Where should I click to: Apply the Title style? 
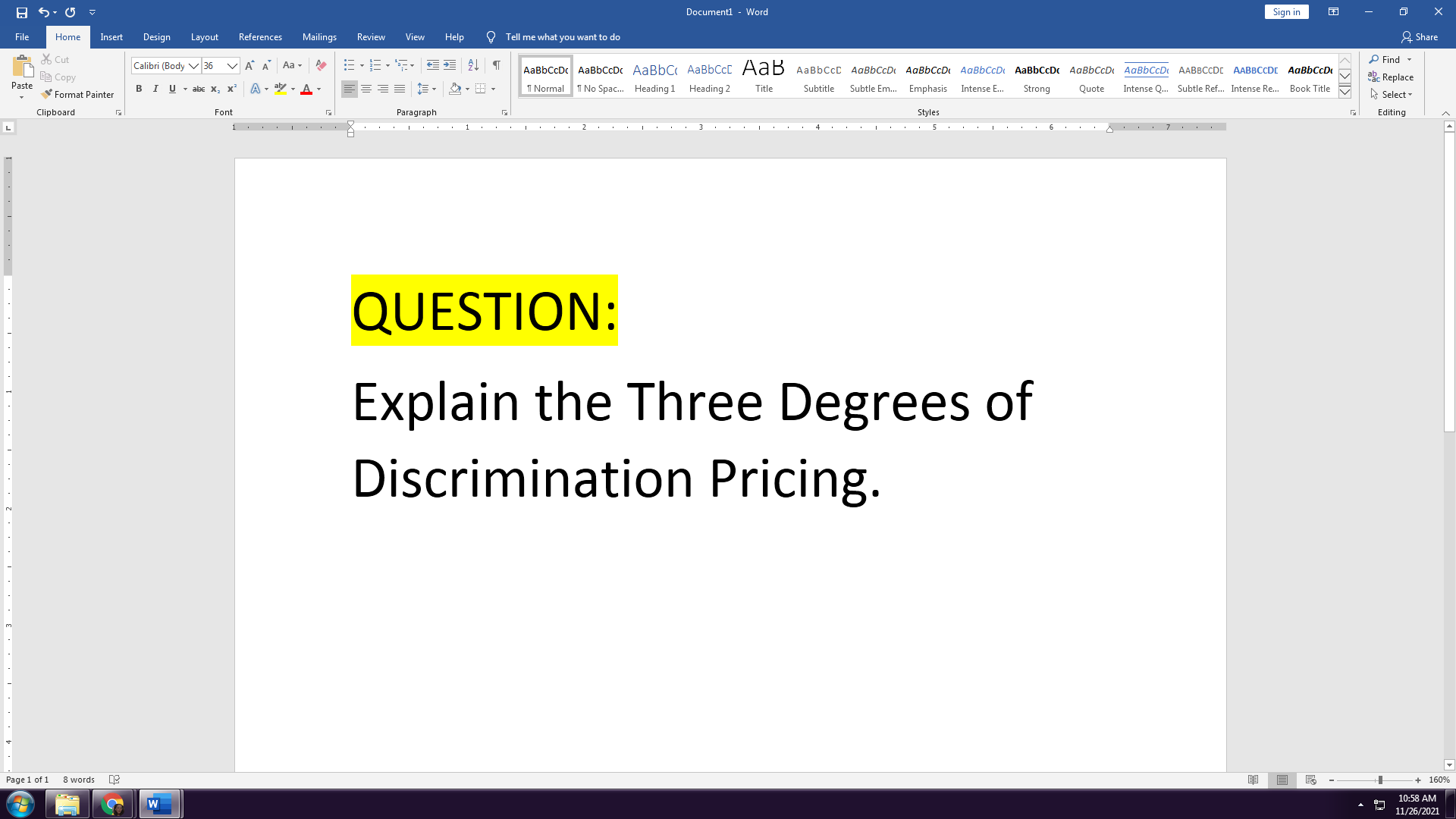[x=764, y=77]
